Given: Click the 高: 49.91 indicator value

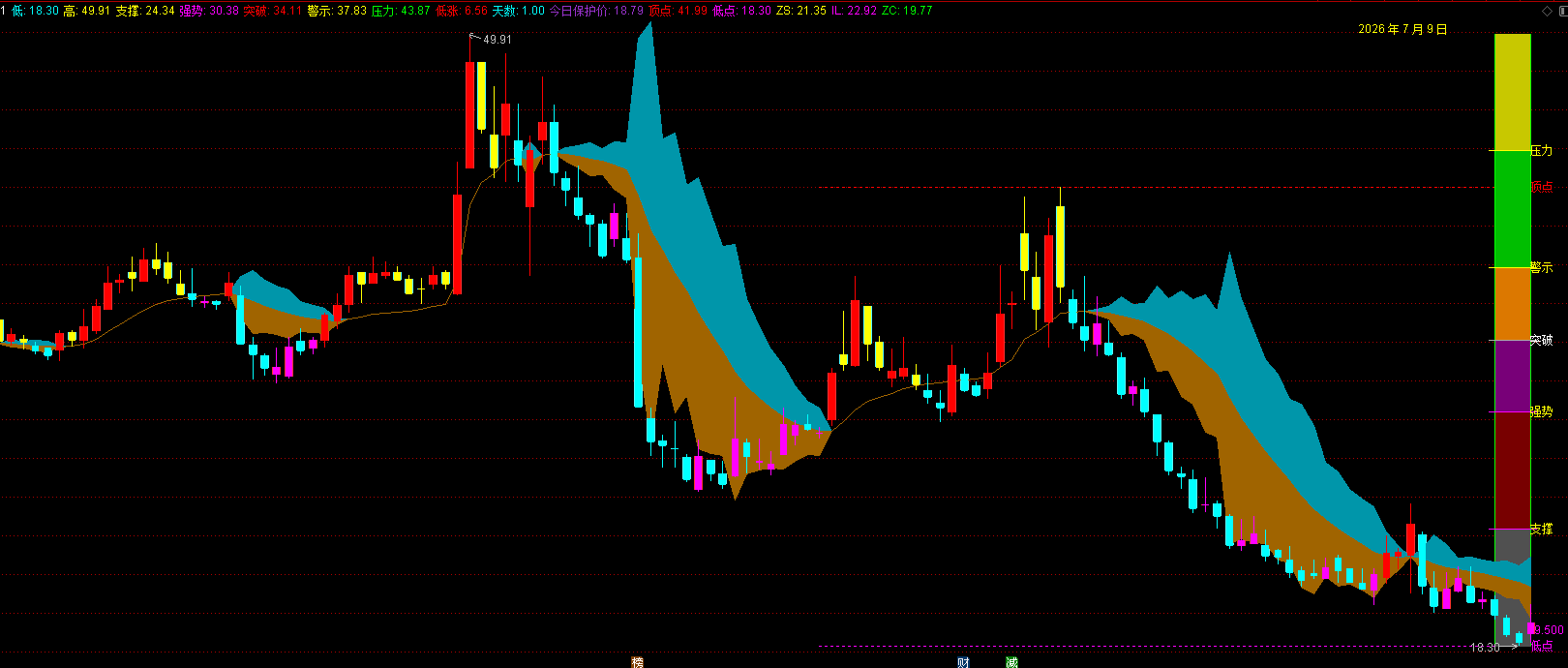Looking at the screenshot, I should 86,11.
